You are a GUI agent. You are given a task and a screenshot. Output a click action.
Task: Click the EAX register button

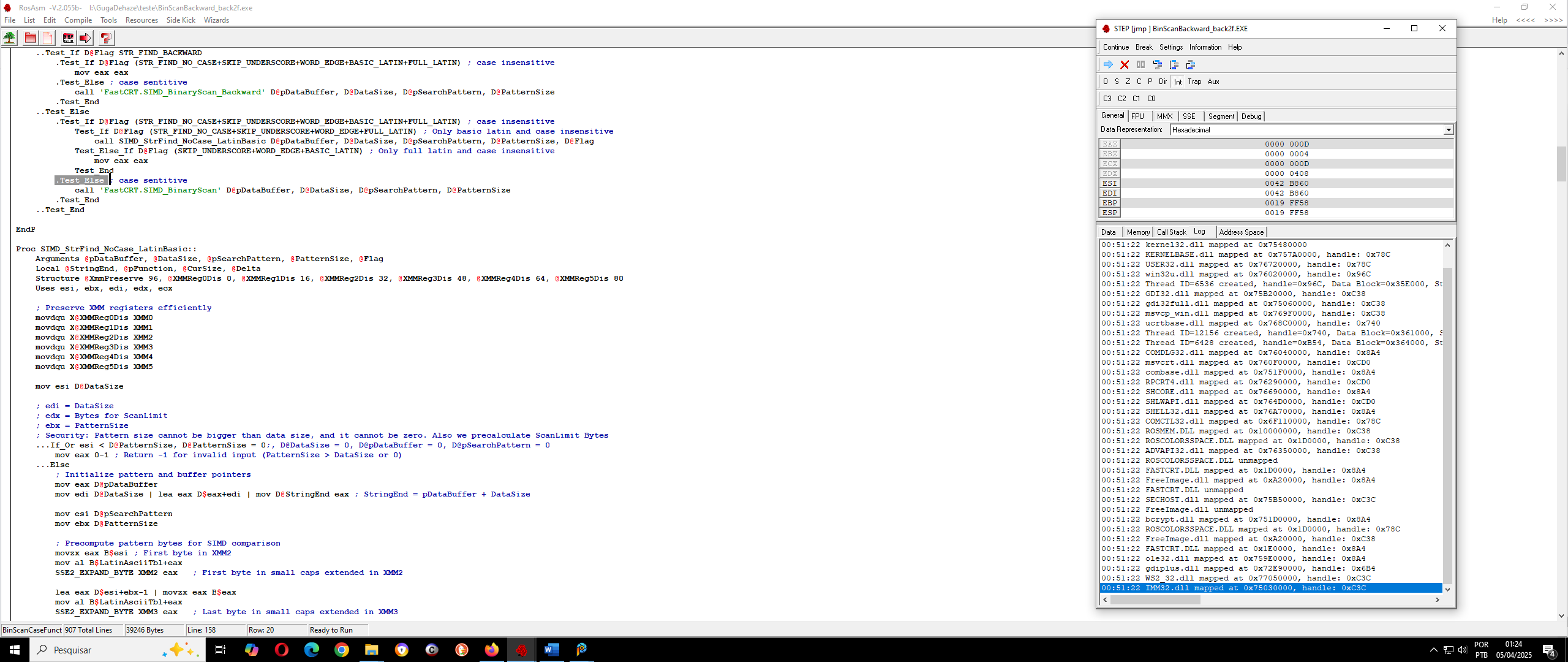(x=1110, y=144)
